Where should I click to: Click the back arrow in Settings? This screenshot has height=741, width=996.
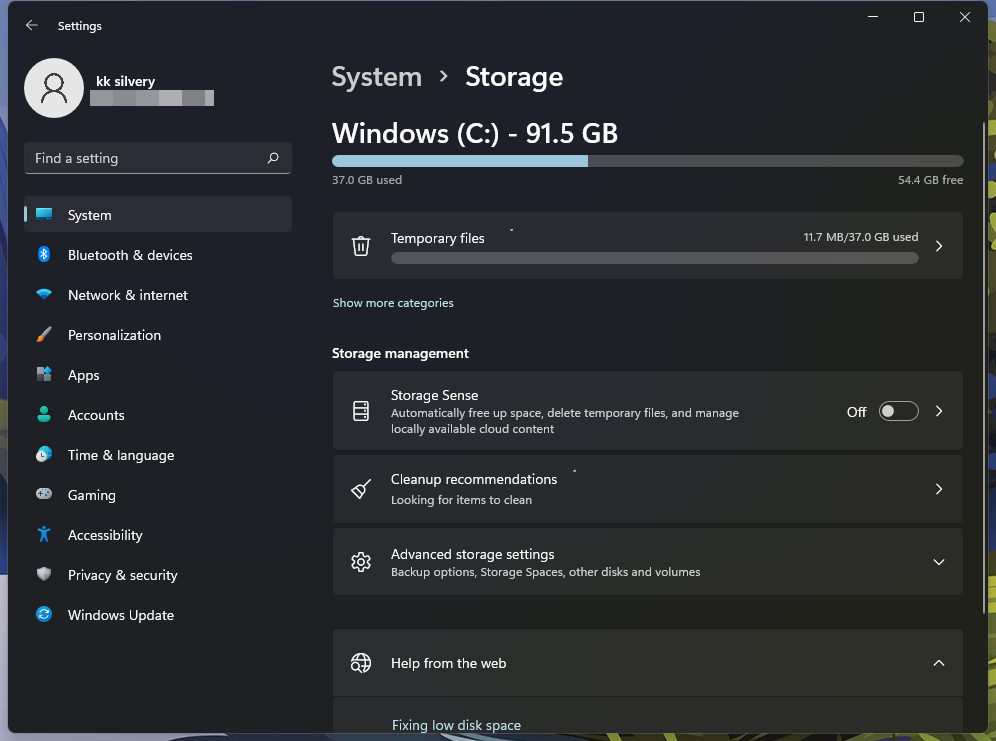pos(31,25)
